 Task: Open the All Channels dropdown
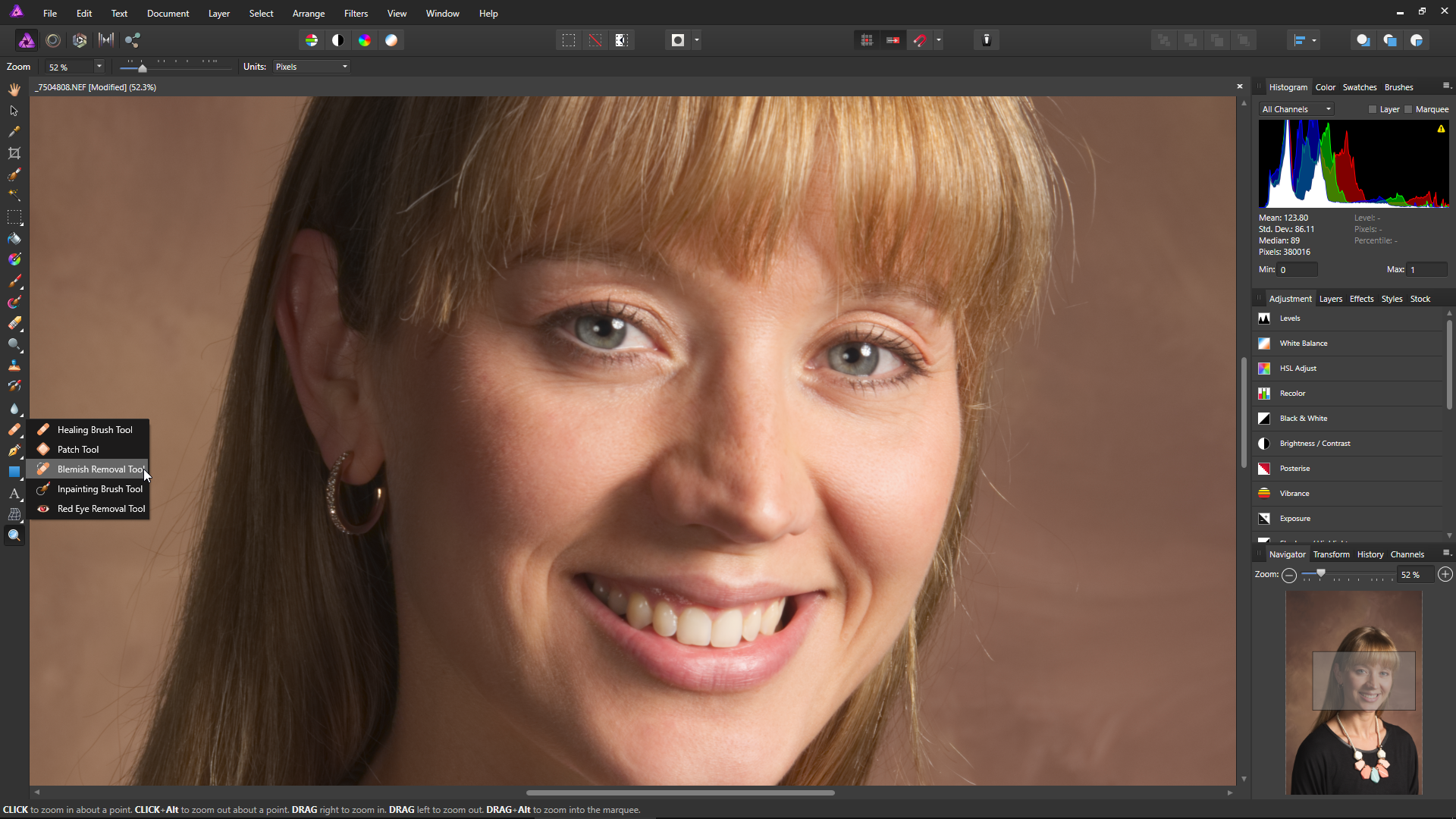pyautogui.click(x=1295, y=109)
